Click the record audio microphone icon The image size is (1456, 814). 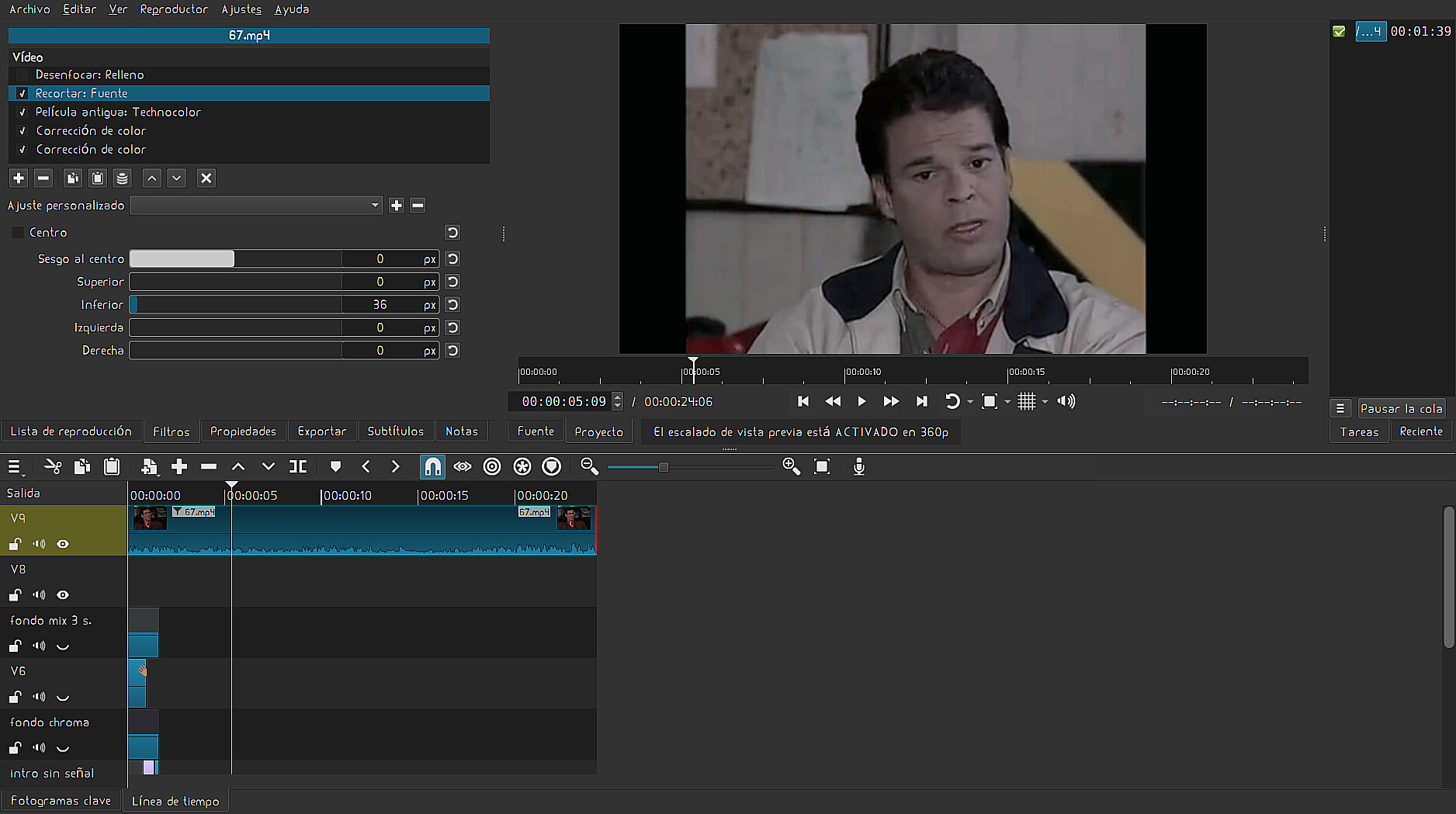point(858,466)
